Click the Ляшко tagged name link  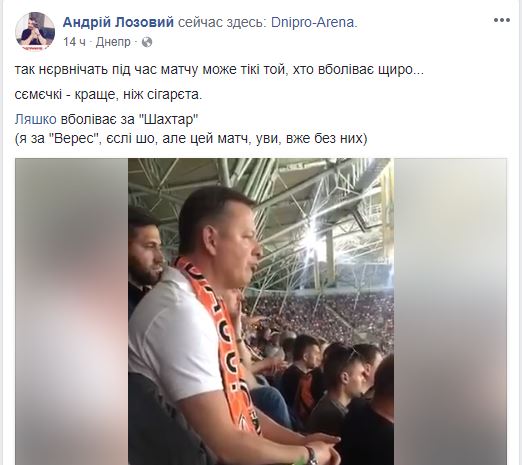click(x=36, y=119)
